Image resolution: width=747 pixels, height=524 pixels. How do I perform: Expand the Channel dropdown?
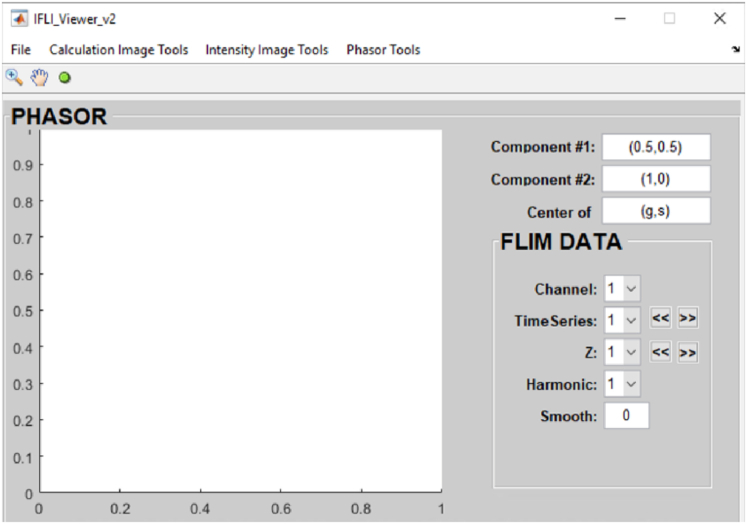[622, 289]
